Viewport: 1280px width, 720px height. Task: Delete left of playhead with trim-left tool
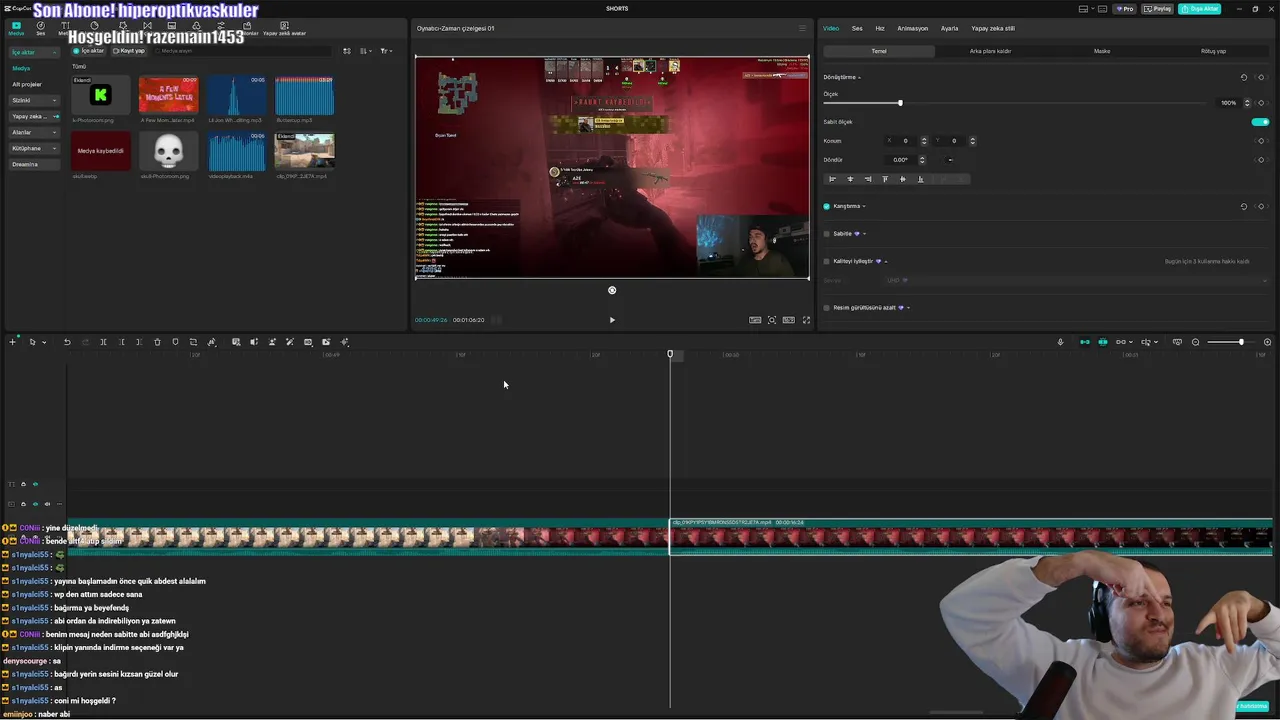pos(121,342)
